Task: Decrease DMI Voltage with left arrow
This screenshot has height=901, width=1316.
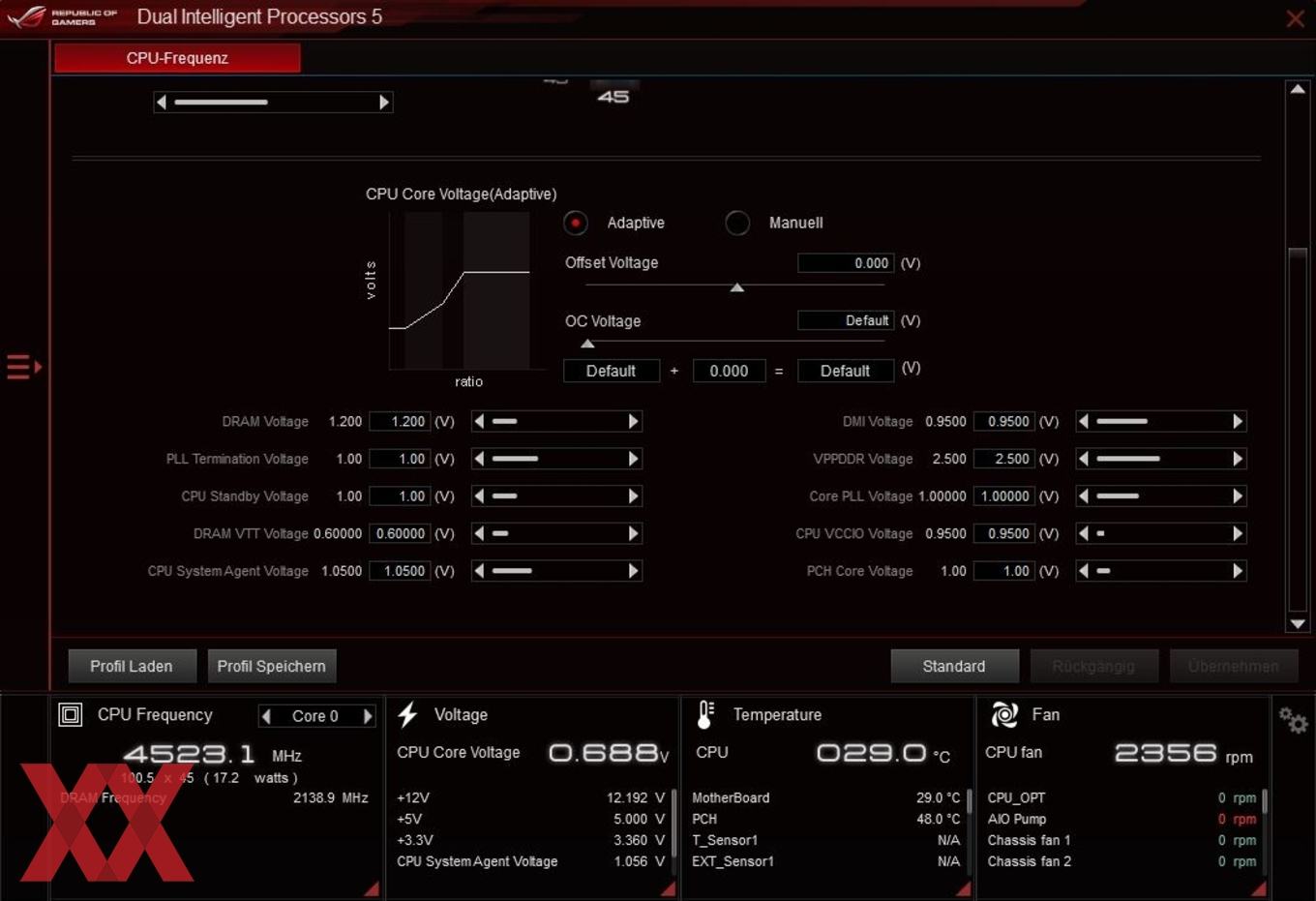Action: coord(1084,421)
